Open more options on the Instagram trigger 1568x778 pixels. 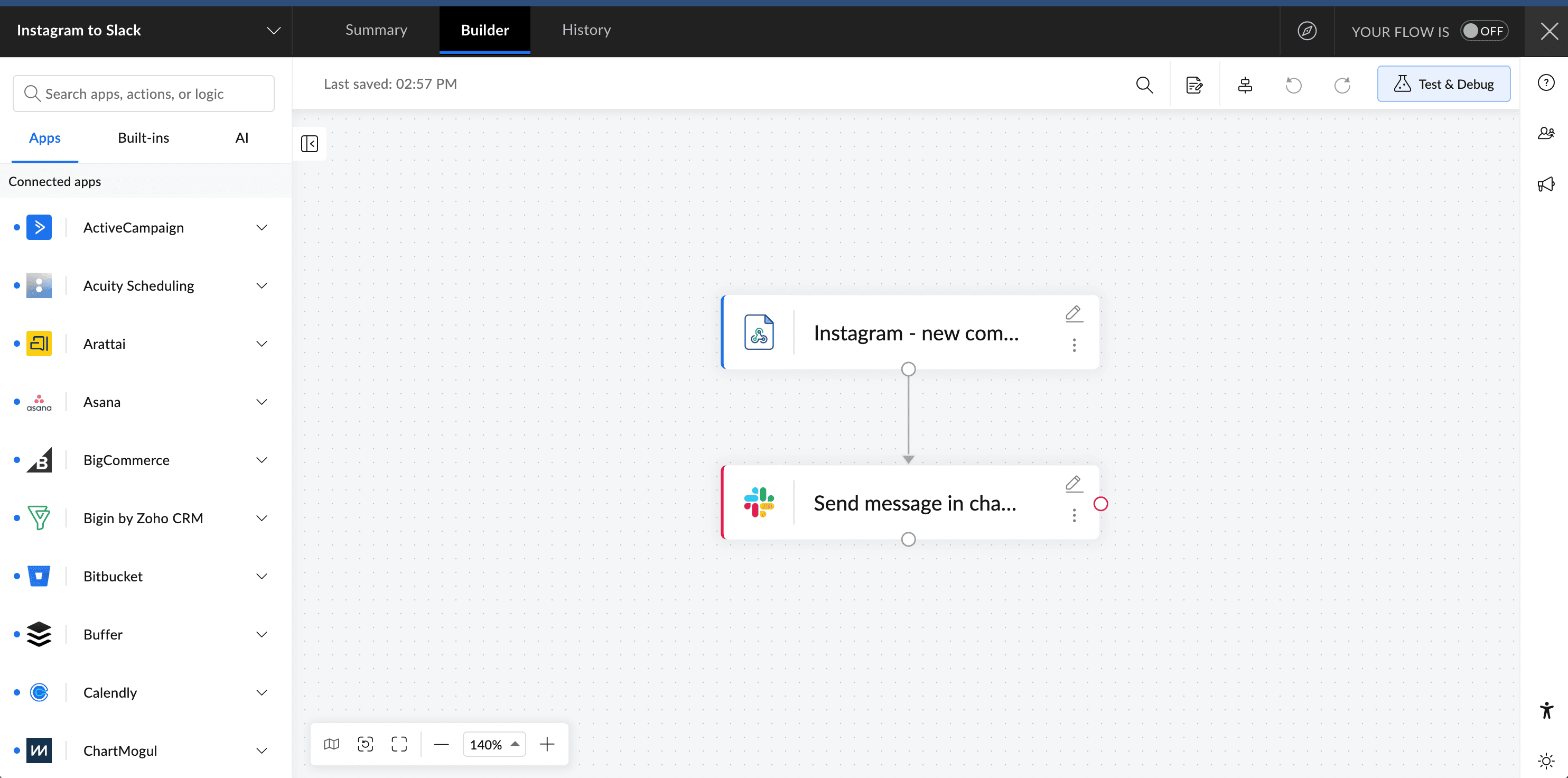[x=1075, y=345]
